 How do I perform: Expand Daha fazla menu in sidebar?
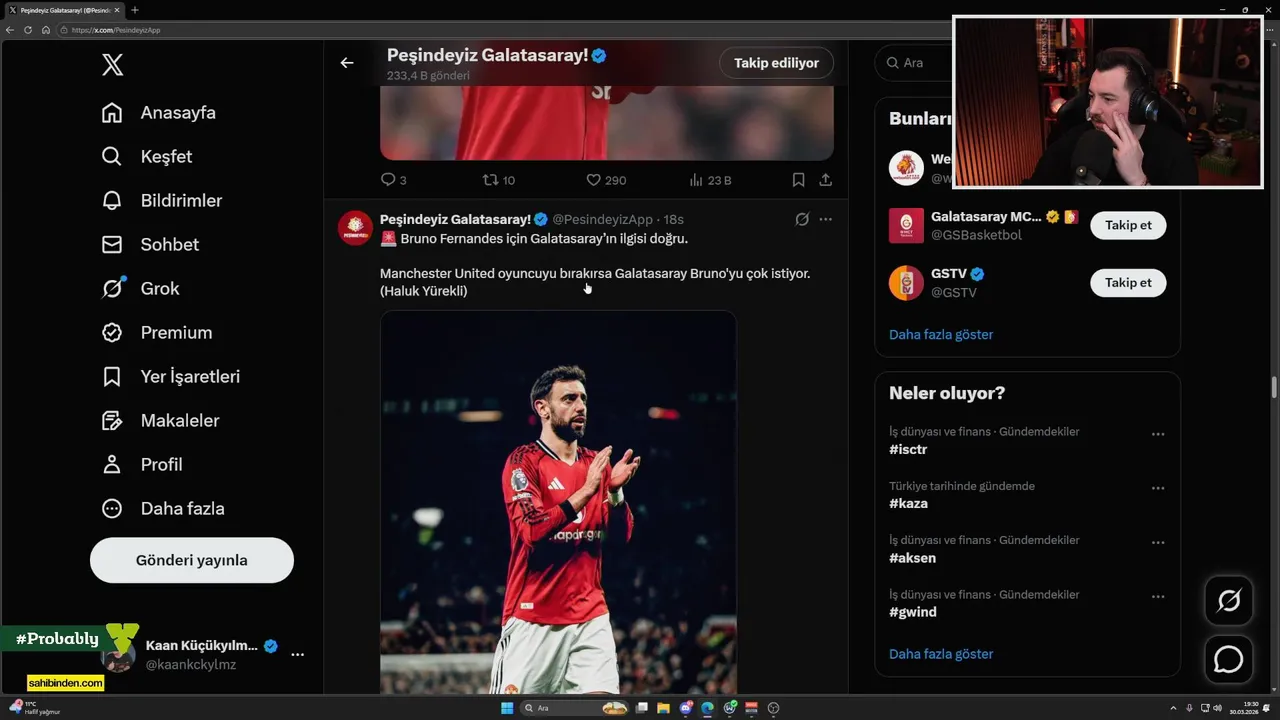pos(163,509)
